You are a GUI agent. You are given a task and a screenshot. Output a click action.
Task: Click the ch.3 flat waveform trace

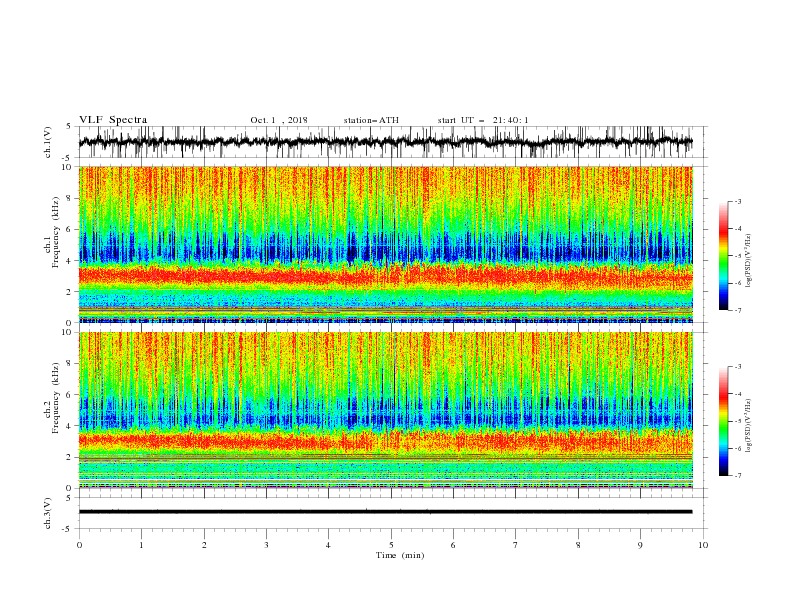click(385, 512)
